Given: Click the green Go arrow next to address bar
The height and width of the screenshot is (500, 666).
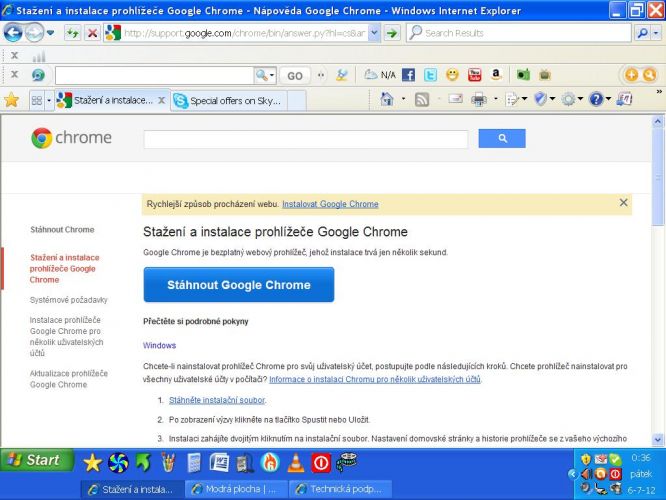Looking at the screenshot, I should click(x=392, y=33).
